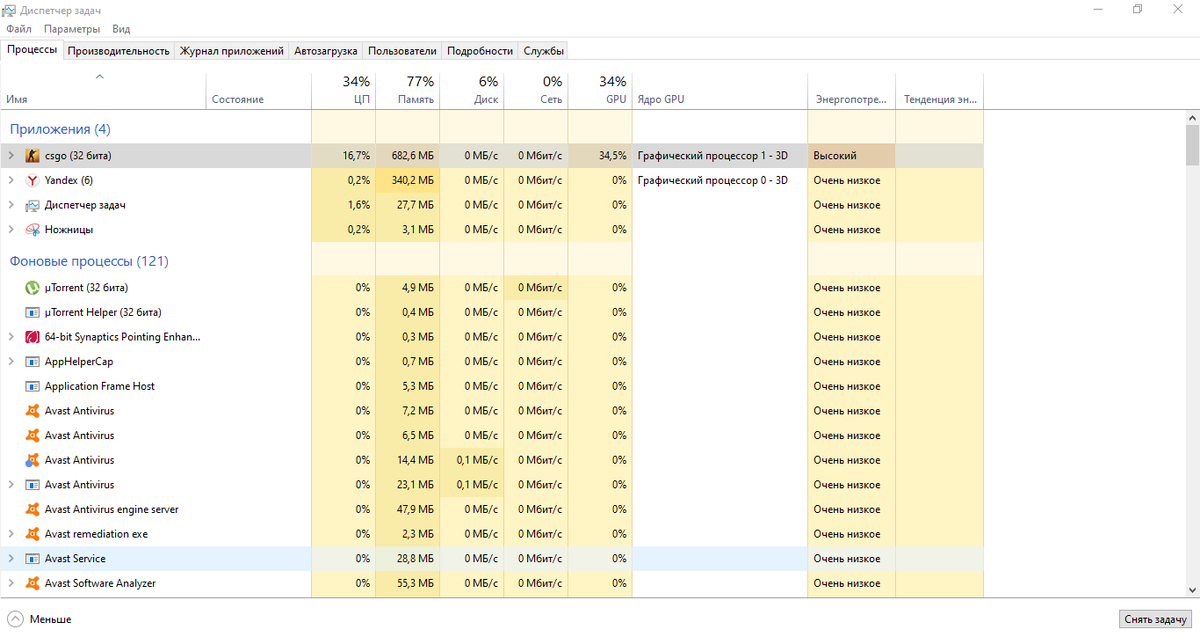Click Yandex memory value 340,2 МБ
1200x637 pixels.
[412, 180]
